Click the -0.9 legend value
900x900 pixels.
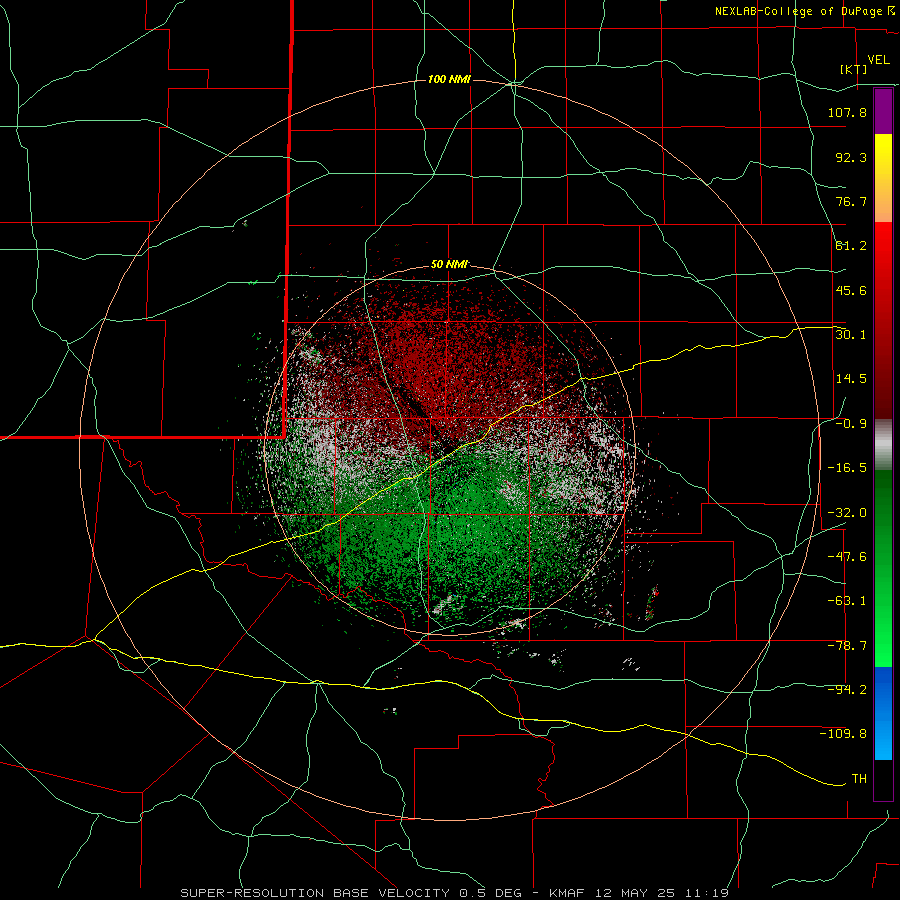tap(851, 424)
